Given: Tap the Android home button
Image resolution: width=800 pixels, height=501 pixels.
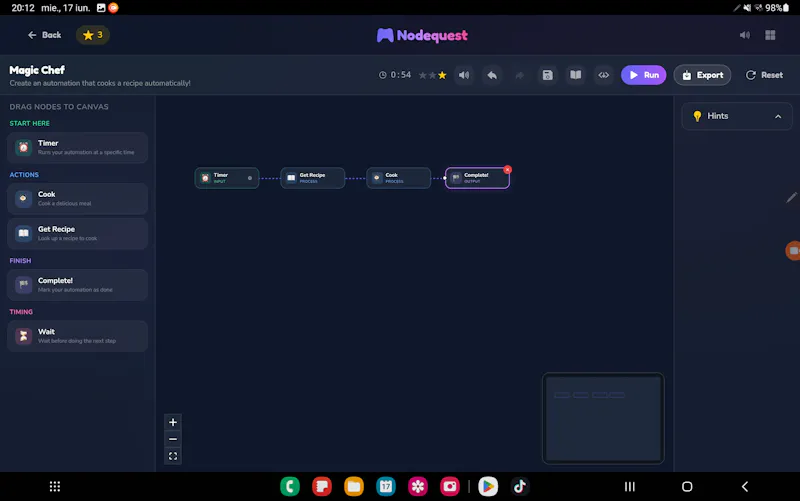Looking at the screenshot, I should pos(687,487).
